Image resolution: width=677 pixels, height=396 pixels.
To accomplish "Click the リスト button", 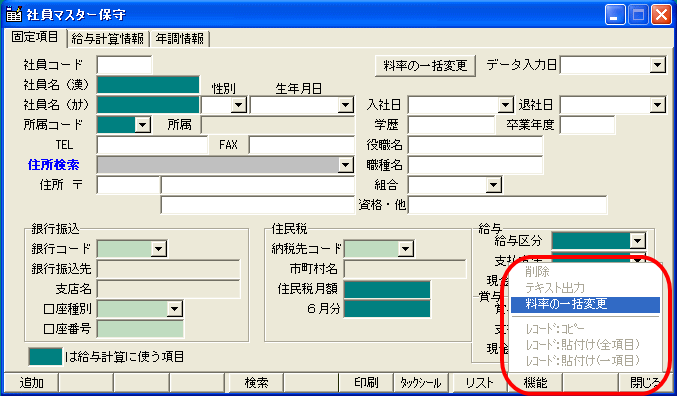I will point(479,383).
